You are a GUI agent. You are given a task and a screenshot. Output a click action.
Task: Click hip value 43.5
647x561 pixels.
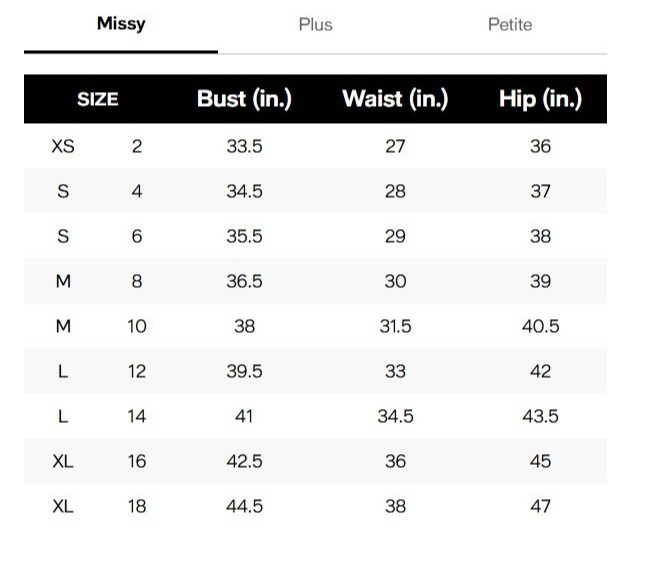541,416
